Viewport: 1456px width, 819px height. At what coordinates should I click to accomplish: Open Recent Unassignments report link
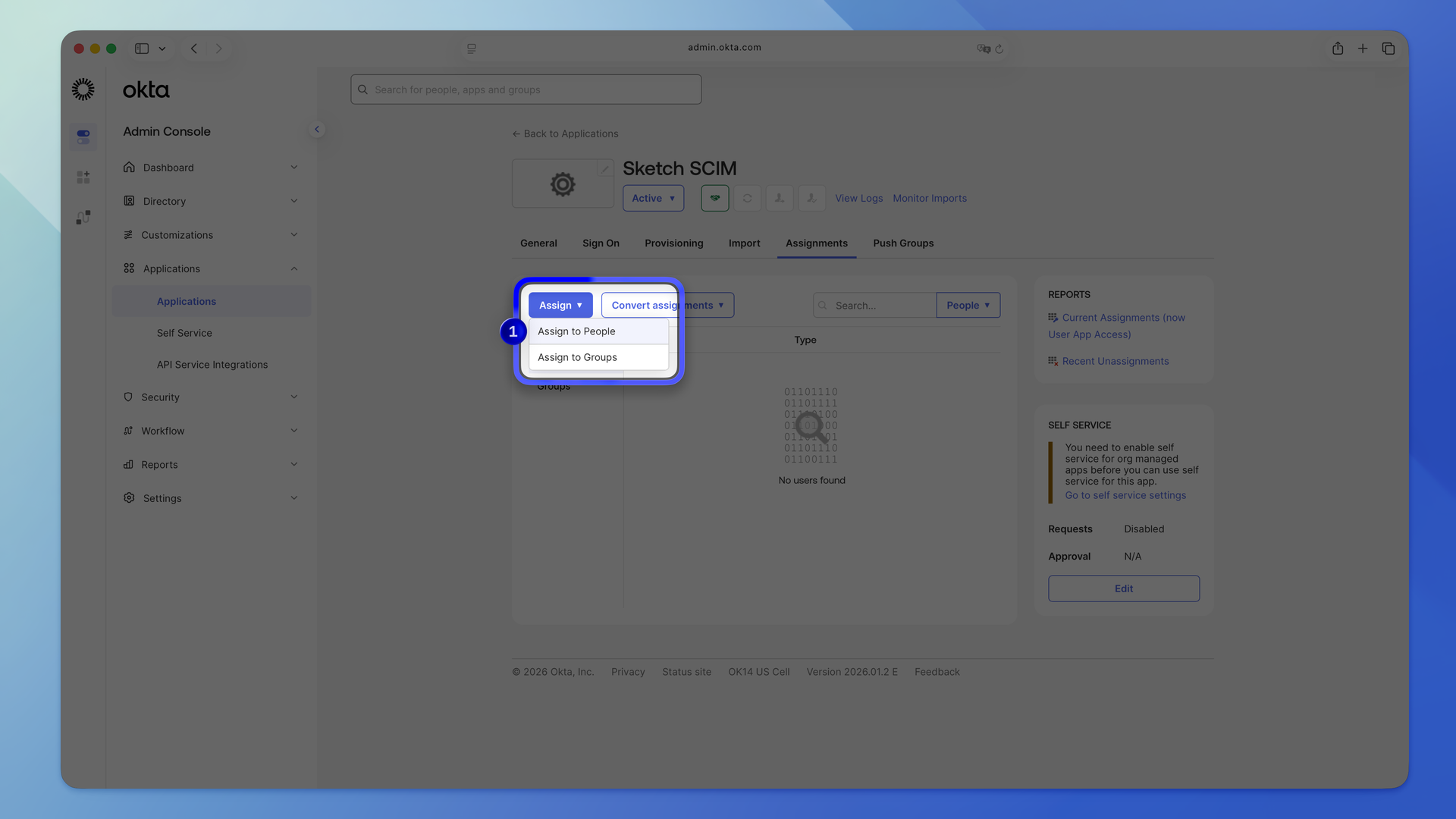(x=1115, y=361)
